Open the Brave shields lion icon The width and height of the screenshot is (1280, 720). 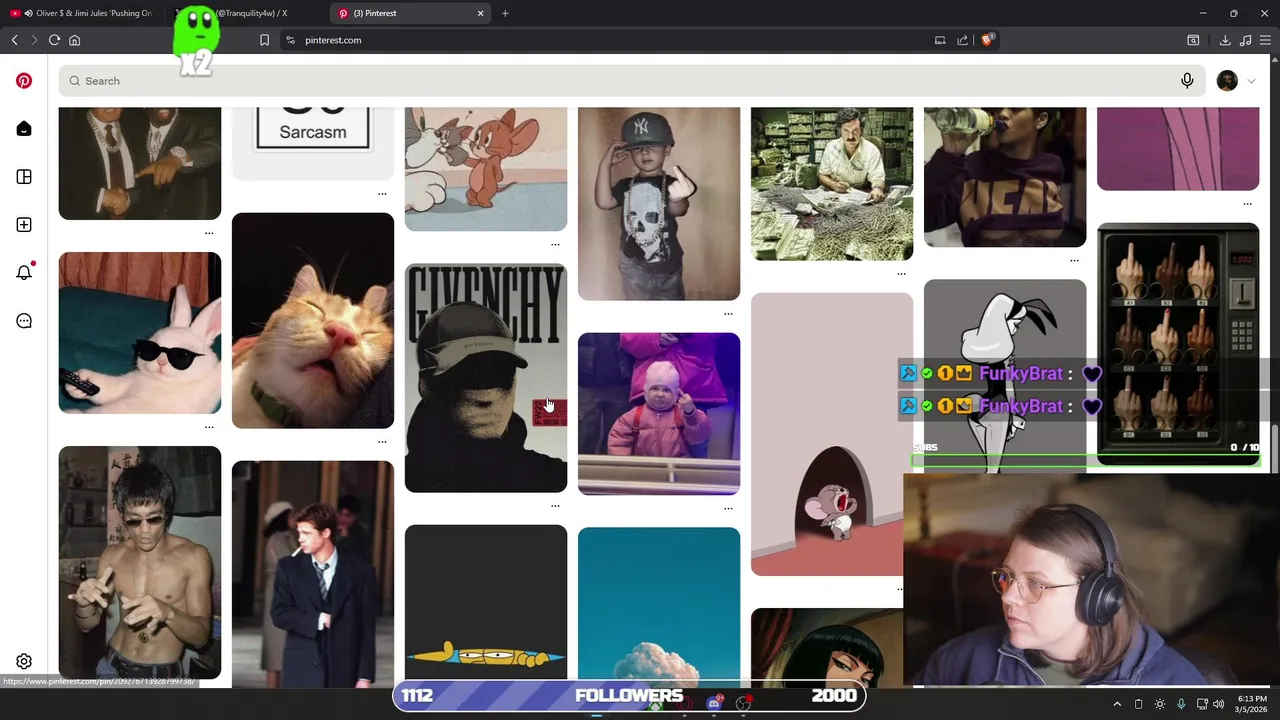click(987, 40)
